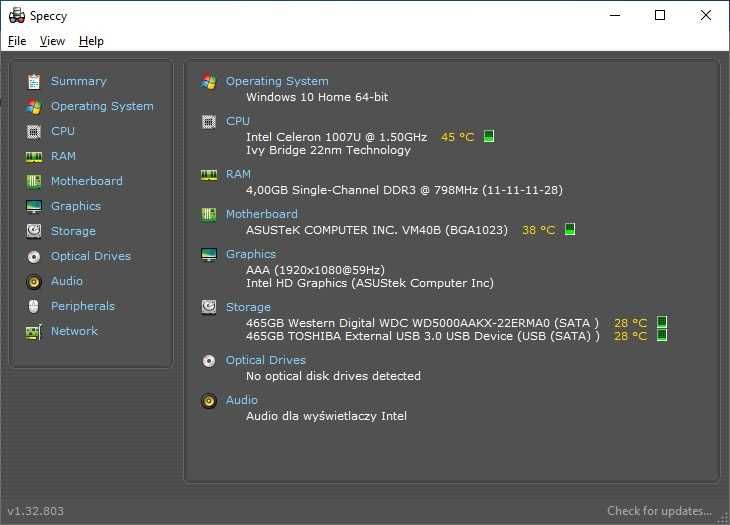
Task: Click the Motherboard icon in summary panel
Action: (209, 215)
